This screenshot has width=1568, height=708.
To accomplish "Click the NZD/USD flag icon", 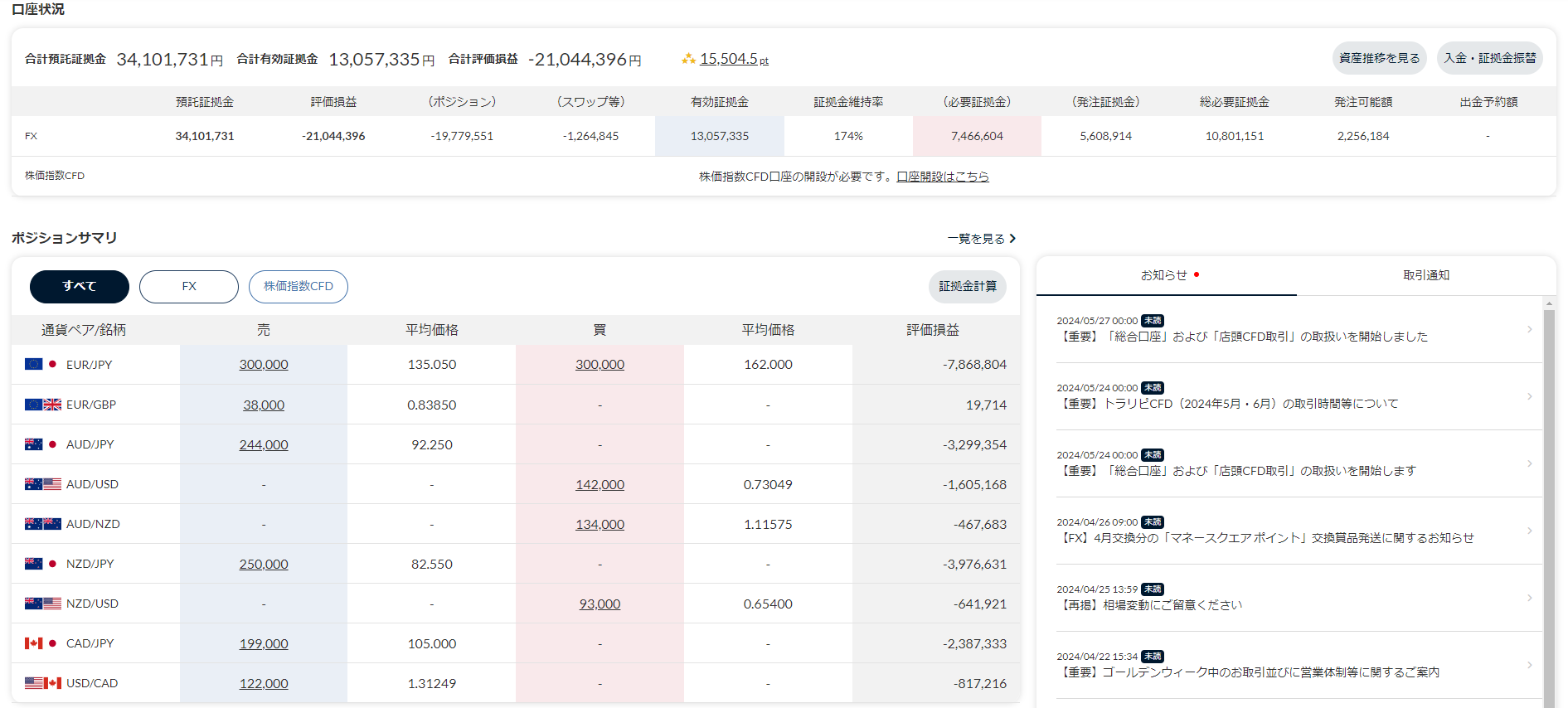I will coord(42,604).
